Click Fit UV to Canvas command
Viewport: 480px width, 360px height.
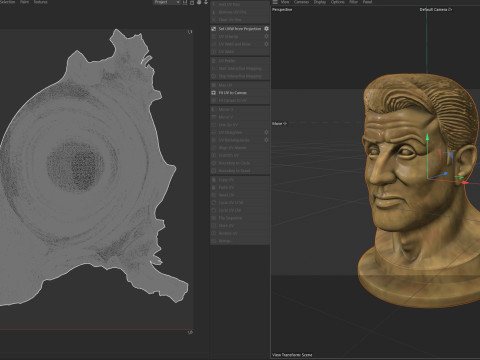click(232, 93)
